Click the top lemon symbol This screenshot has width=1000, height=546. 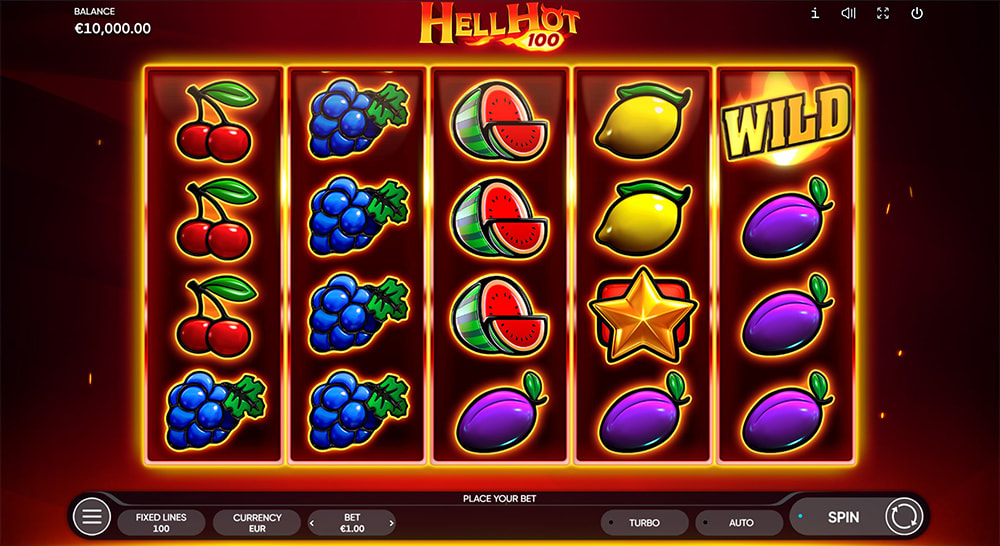pos(643,121)
